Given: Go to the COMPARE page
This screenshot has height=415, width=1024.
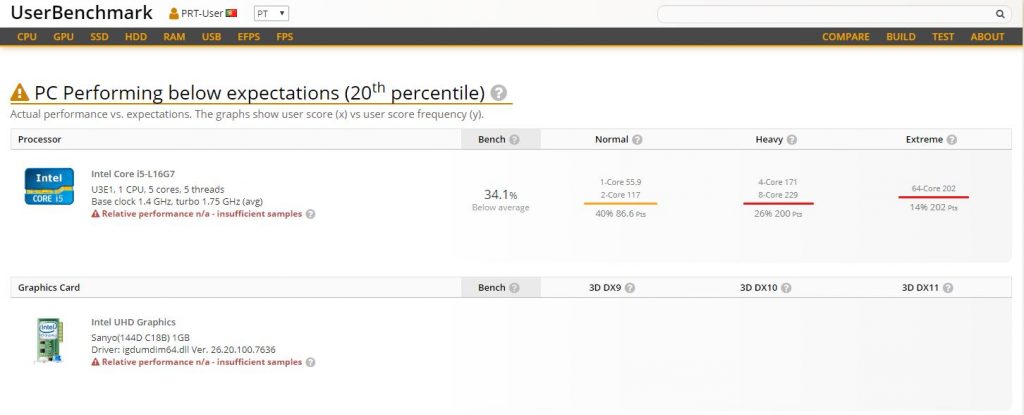Looking at the screenshot, I should coord(845,37).
